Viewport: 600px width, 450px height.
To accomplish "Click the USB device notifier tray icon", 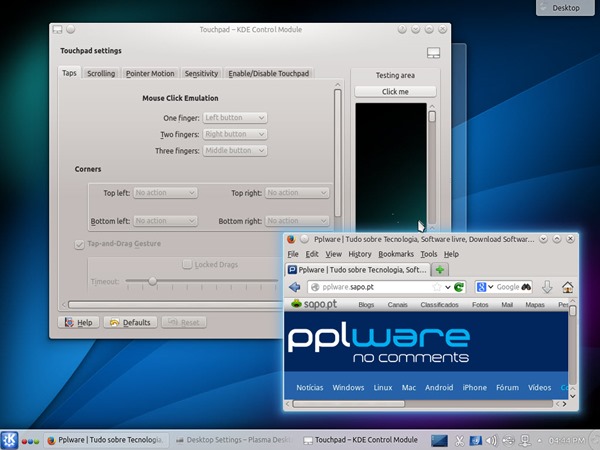I will (x=508, y=440).
